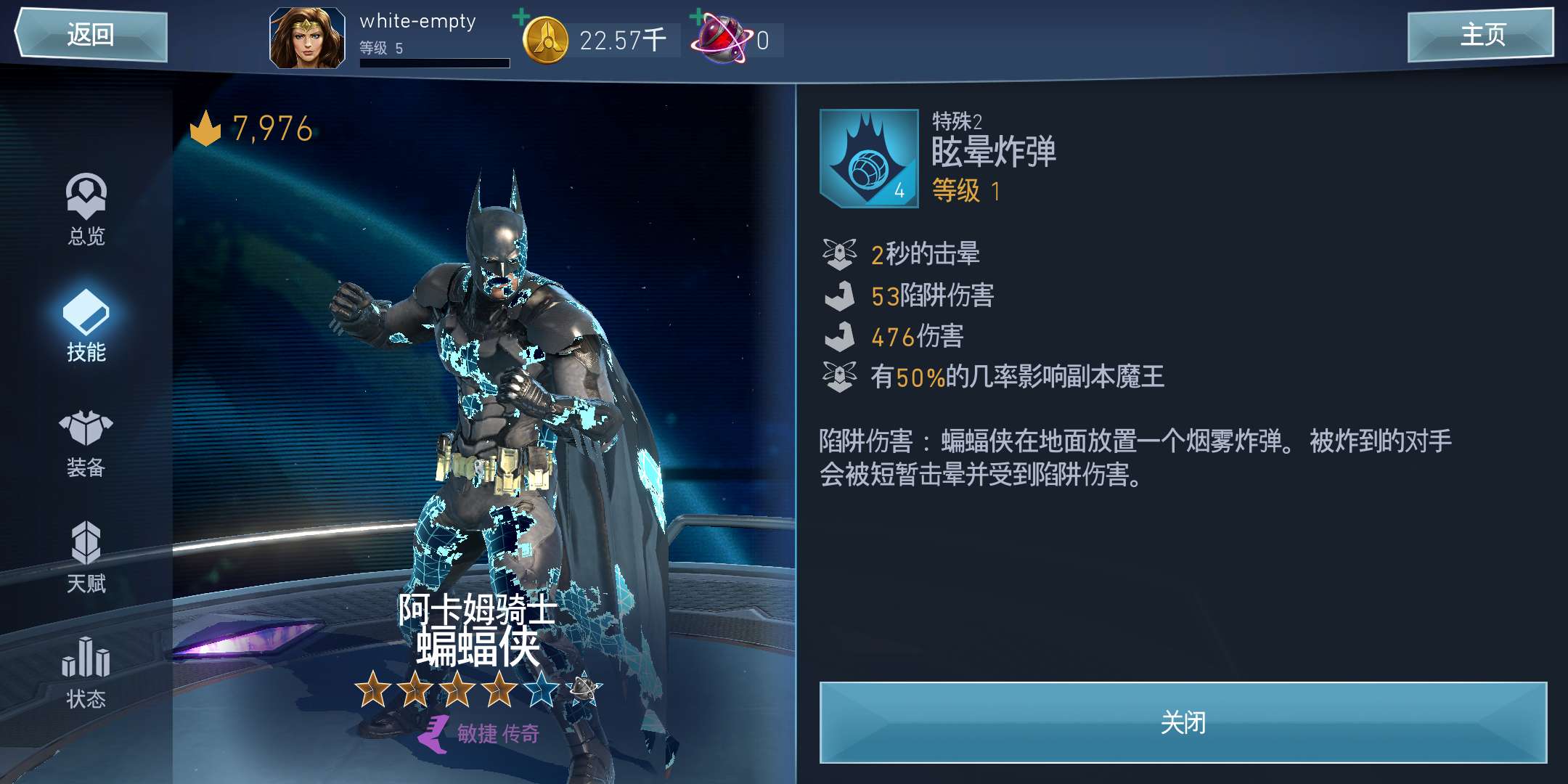This screenshot has height=784, width=1568.
Task: Select the 技能 skills sidebar icon
Action: [x=86, y=325]
